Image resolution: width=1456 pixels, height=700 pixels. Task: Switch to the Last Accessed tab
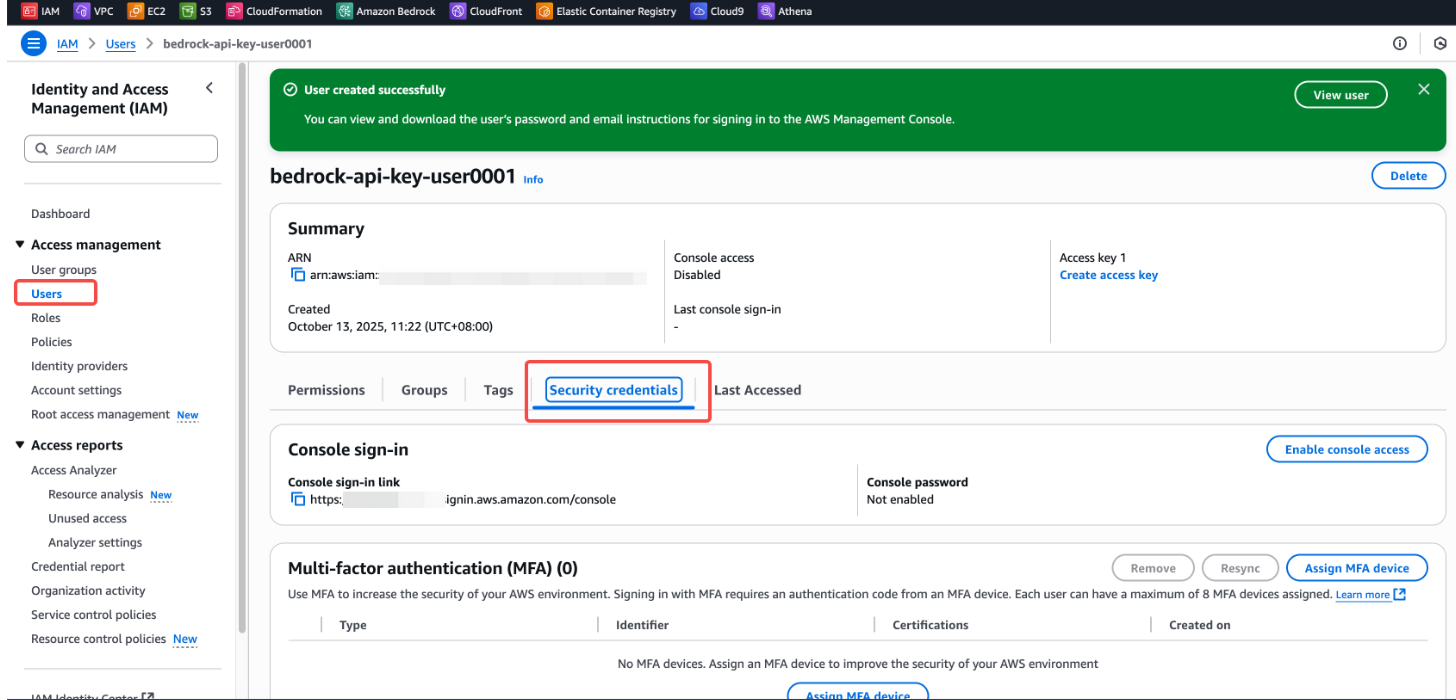(x=757, y=390)
